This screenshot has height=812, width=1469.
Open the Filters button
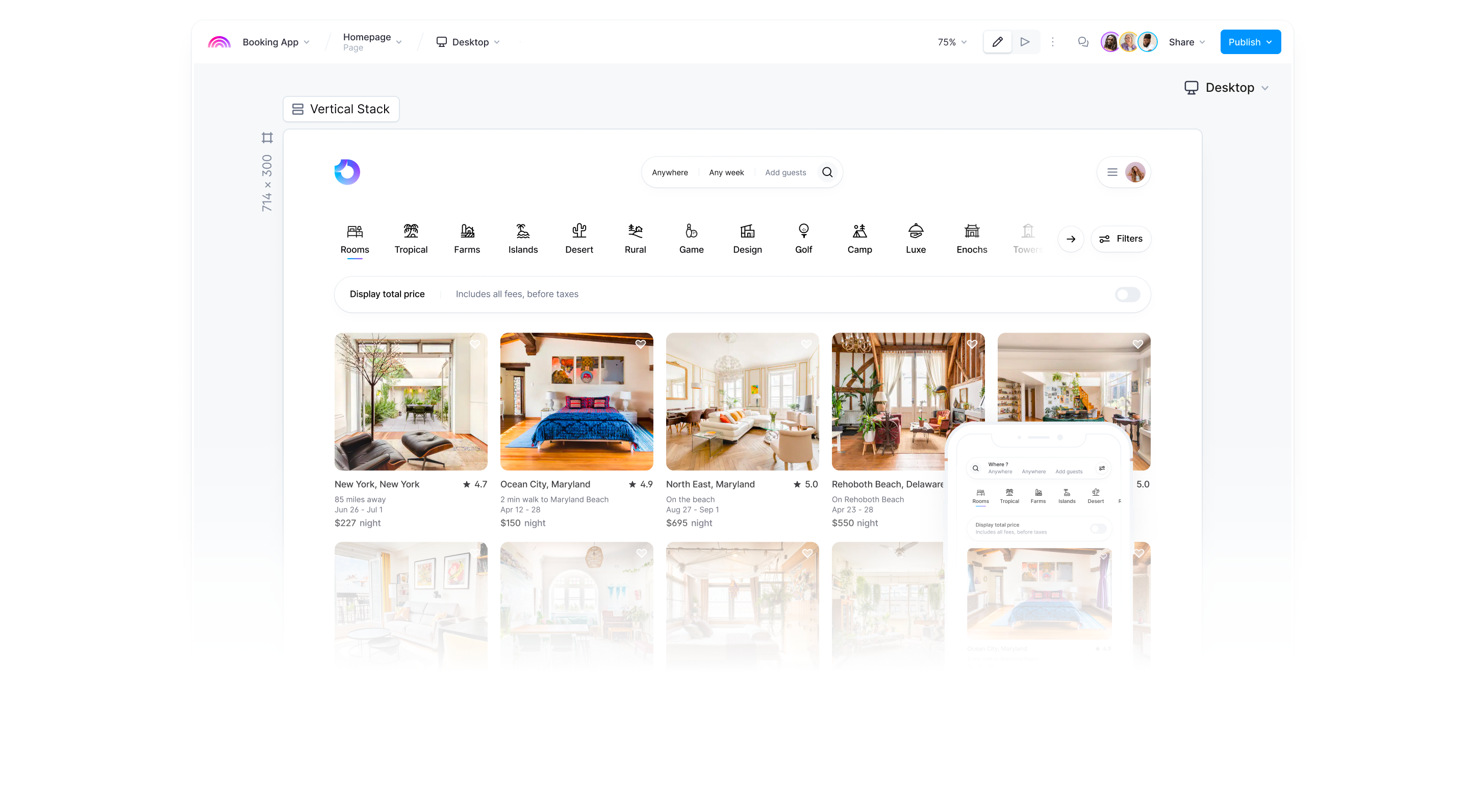coord(1121,239)
